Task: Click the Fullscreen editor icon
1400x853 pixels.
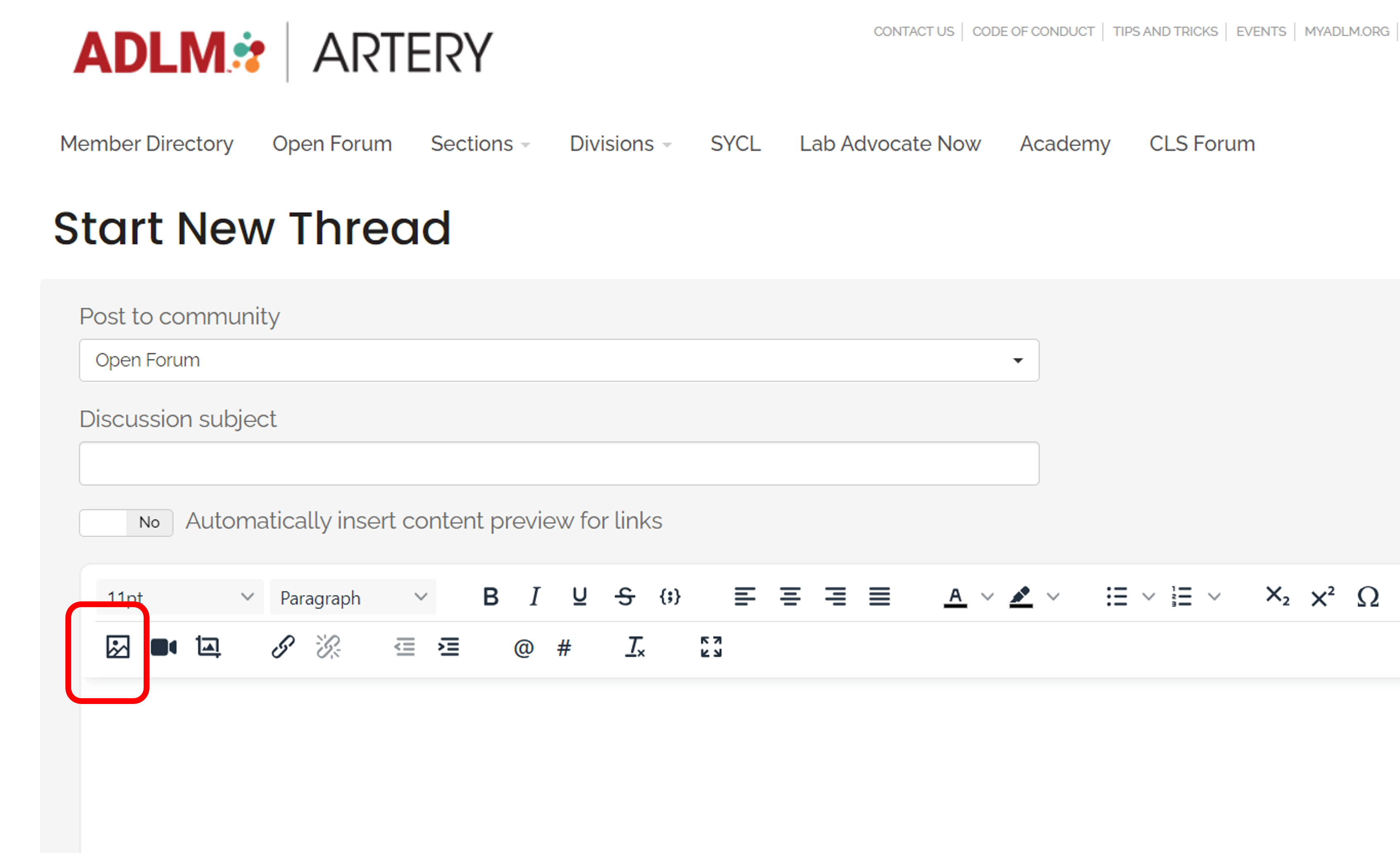Action: tap(710, 646)
